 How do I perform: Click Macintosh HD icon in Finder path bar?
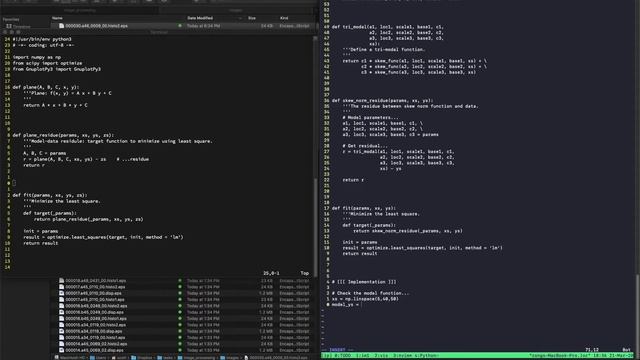(x=56, y=358)
